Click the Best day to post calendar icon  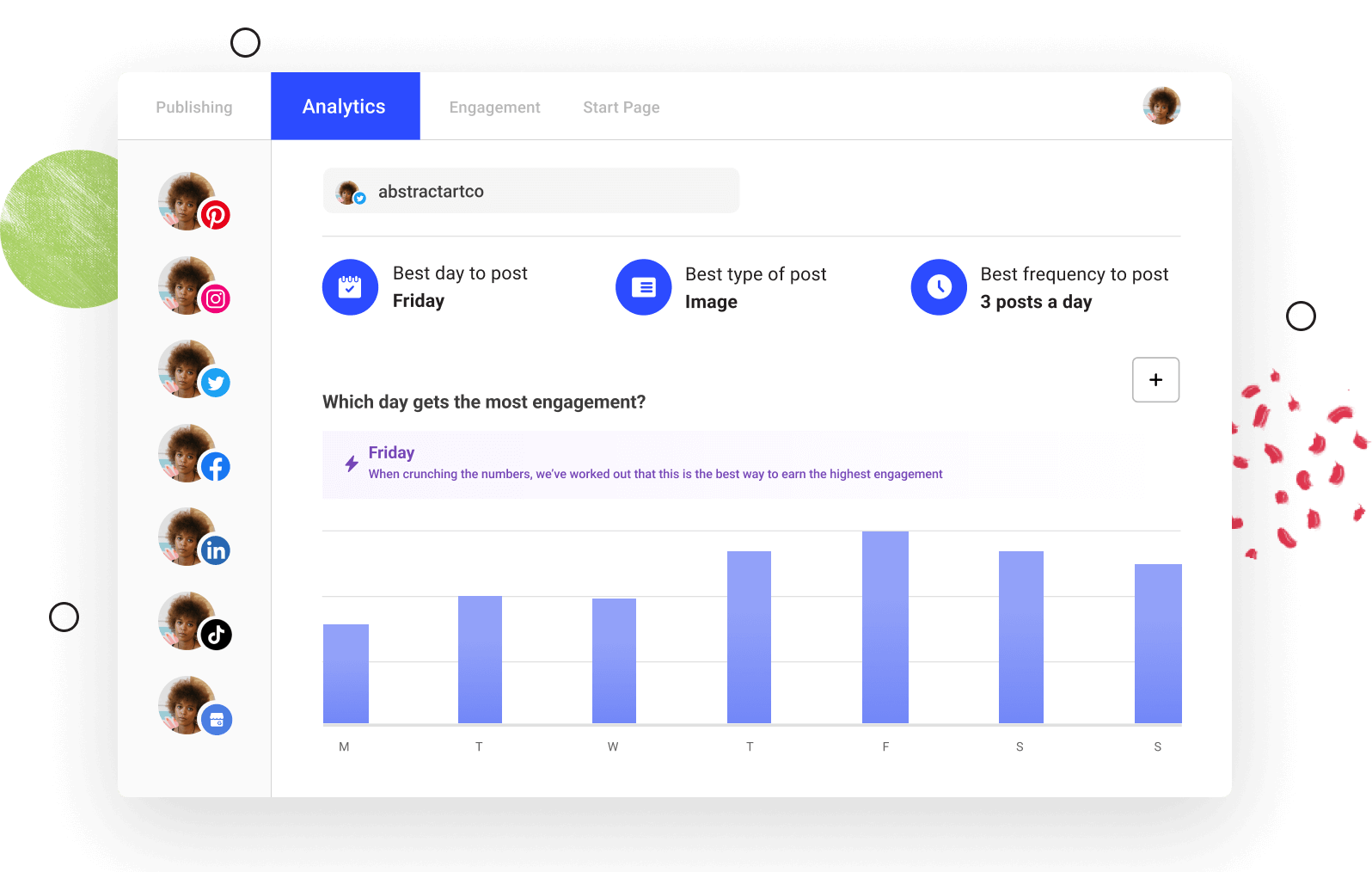(x=350, y=287)
